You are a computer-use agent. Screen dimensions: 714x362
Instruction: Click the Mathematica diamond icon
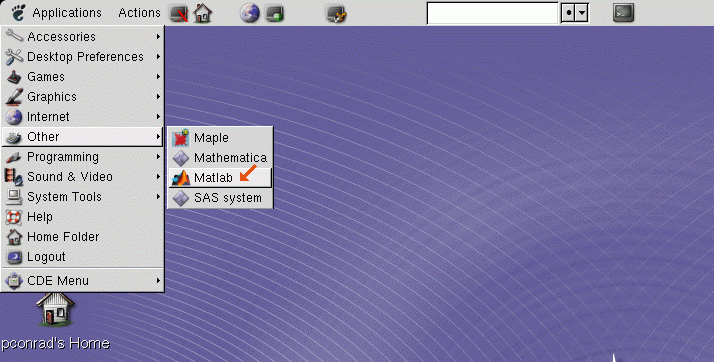[181, 158]
